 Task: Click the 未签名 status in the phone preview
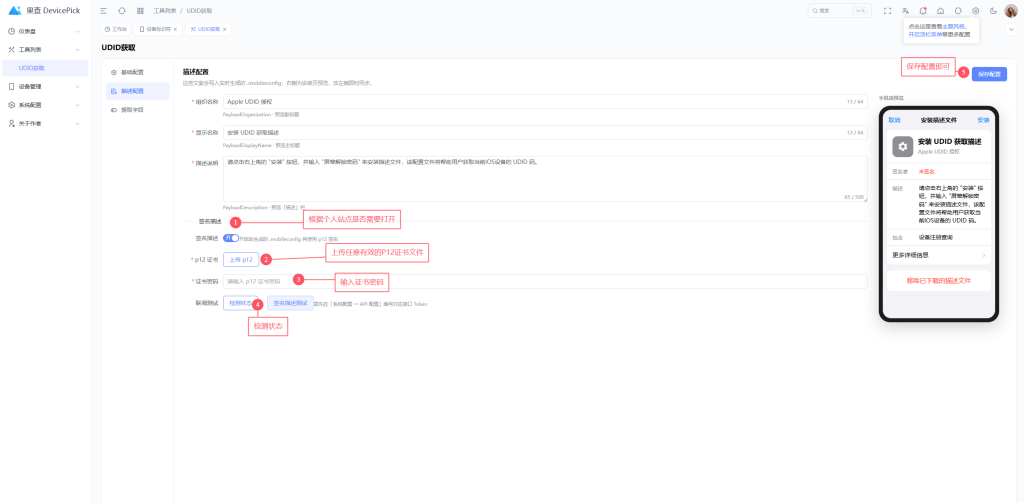pos(927,171)
